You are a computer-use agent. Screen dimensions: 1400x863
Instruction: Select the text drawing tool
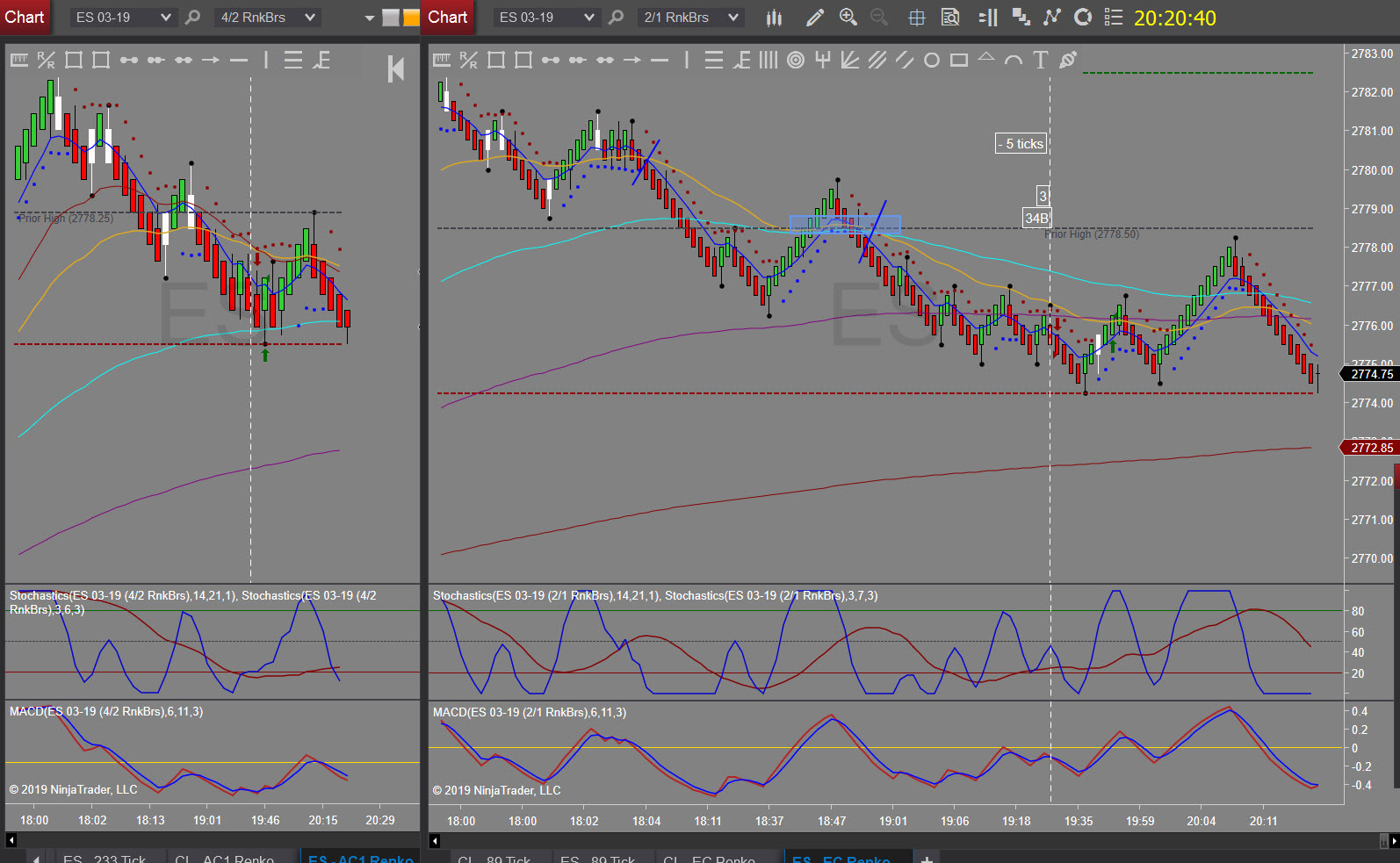pos(1041,60)
